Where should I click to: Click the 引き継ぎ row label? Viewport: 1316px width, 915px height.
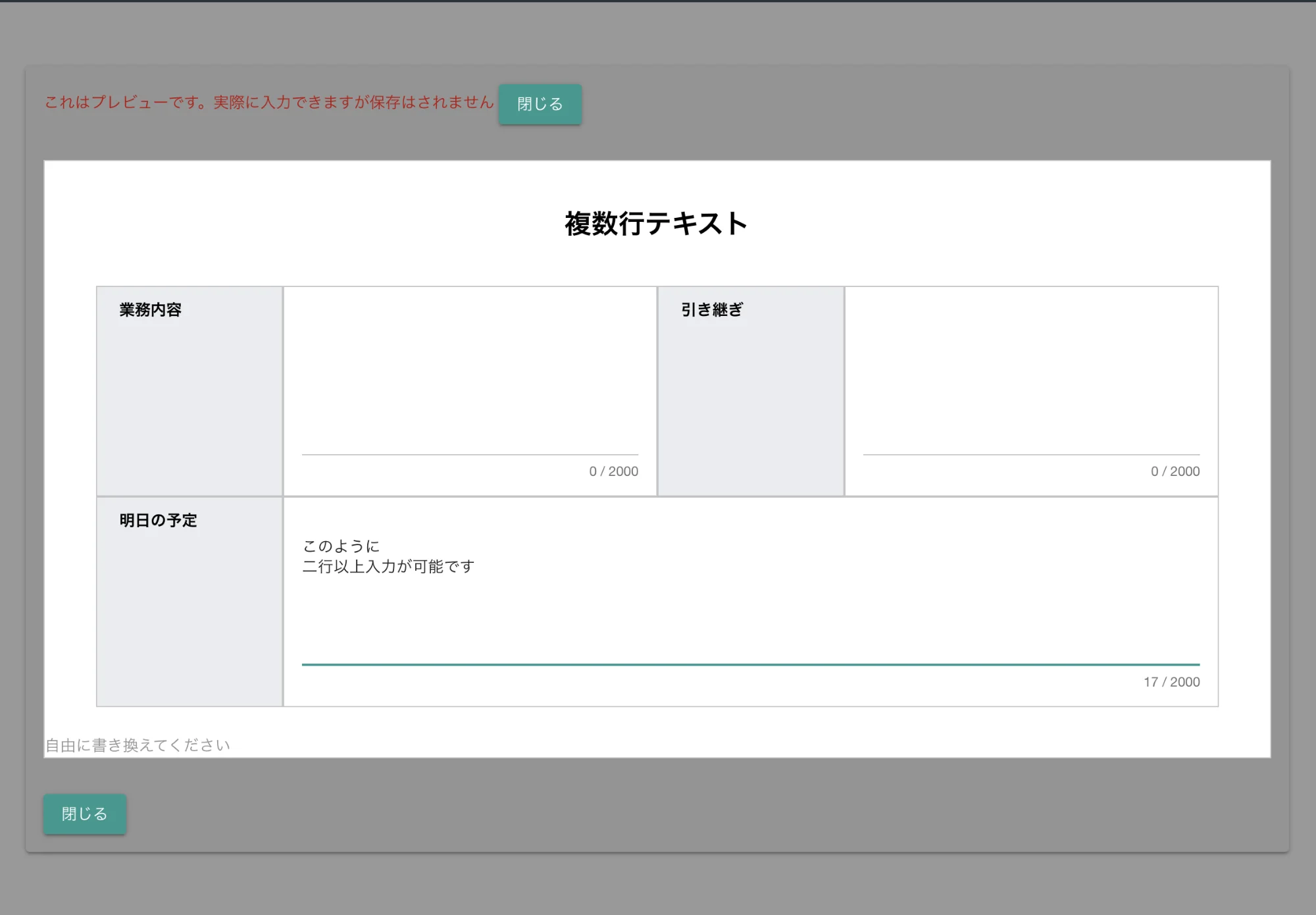(711, 309)
